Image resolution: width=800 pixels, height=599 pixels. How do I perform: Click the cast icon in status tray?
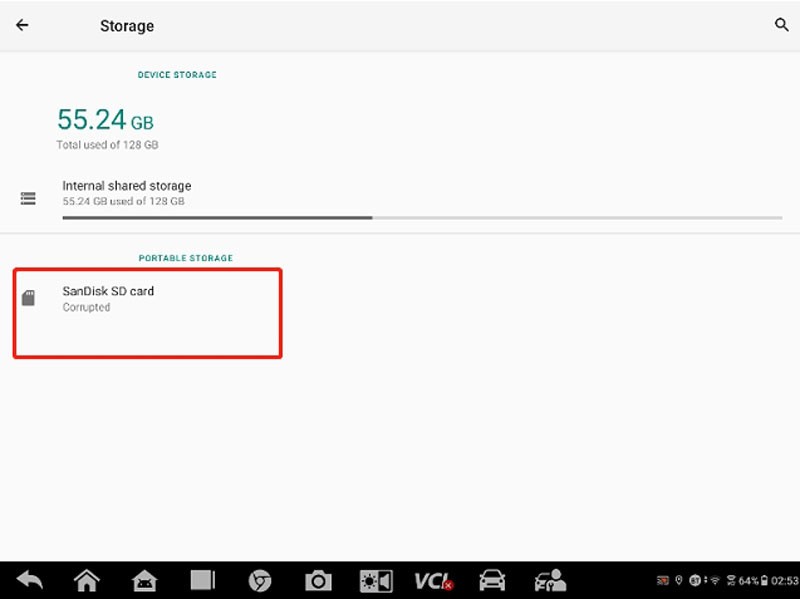(663, 580)
